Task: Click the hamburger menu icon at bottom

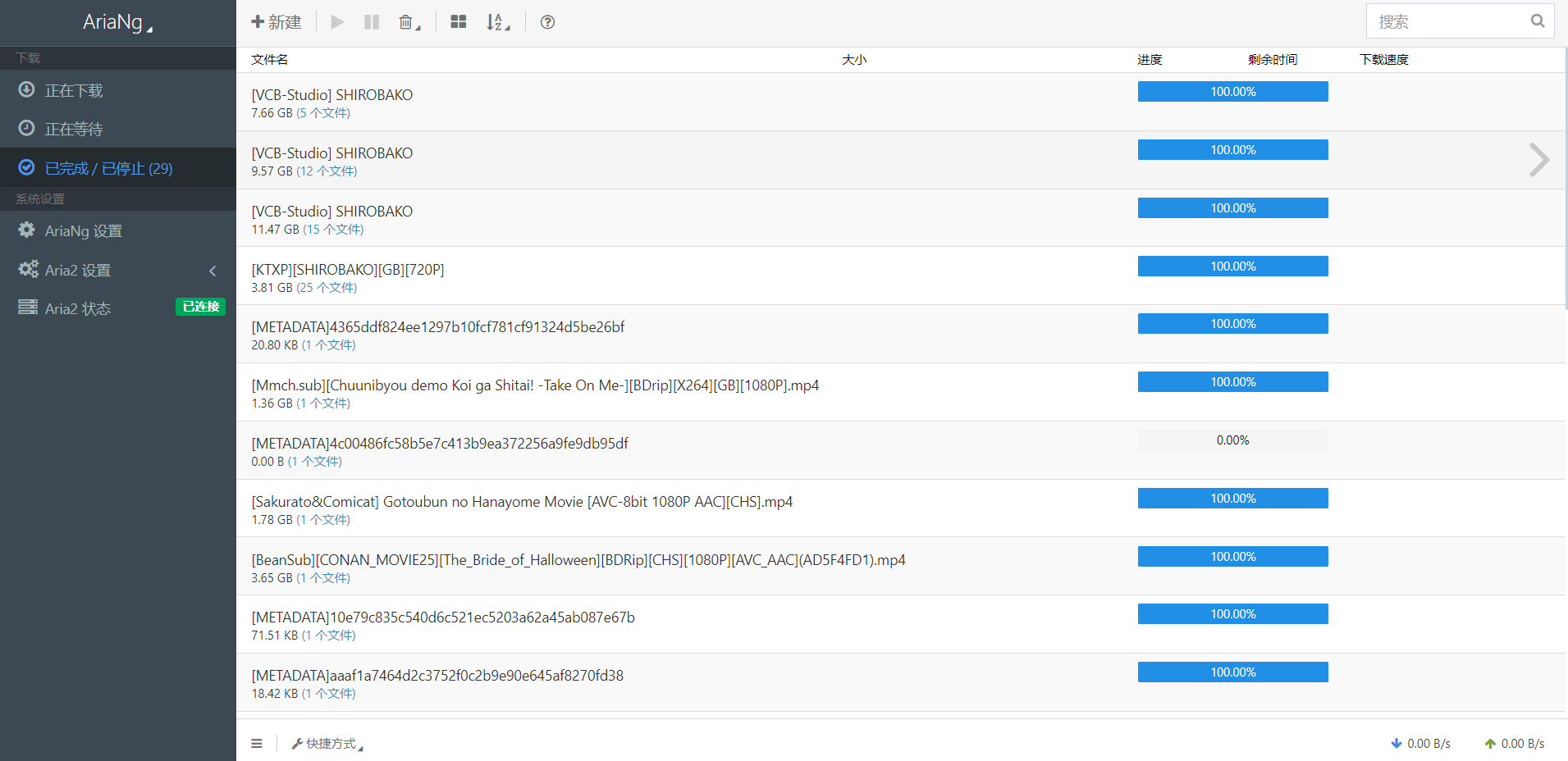Action: point(257,744)
